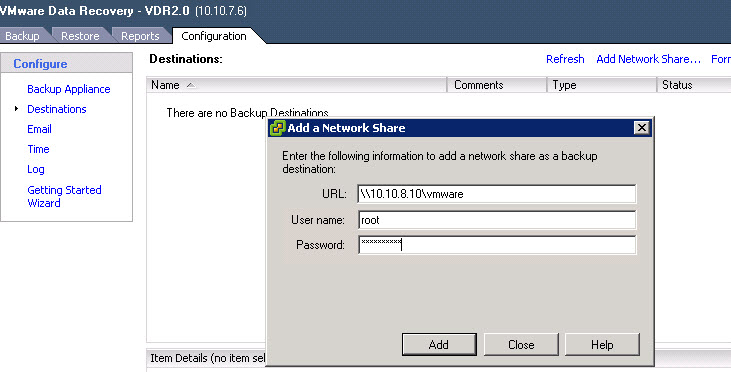Click the Destinations heading text
The height and width of the screenshot is (372, 731).
pyautogui.click(x=186, y=59)
